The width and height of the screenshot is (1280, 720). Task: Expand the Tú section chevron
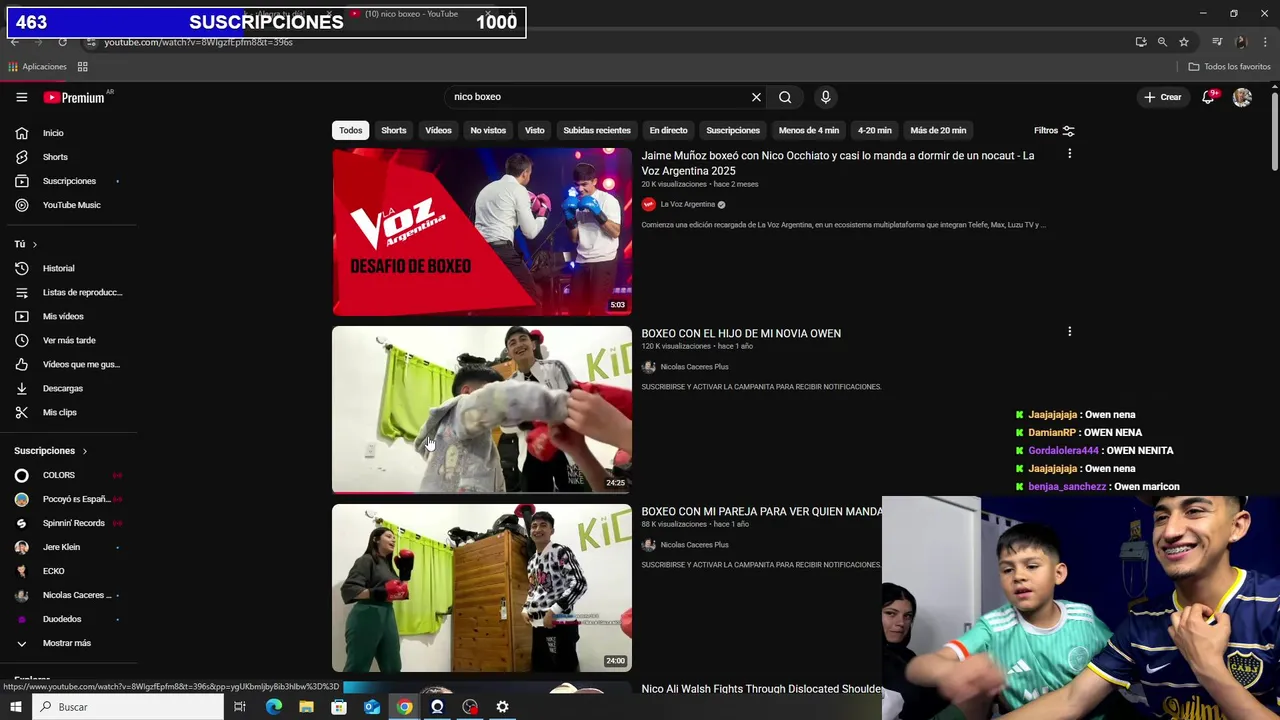tap(34, 244)
